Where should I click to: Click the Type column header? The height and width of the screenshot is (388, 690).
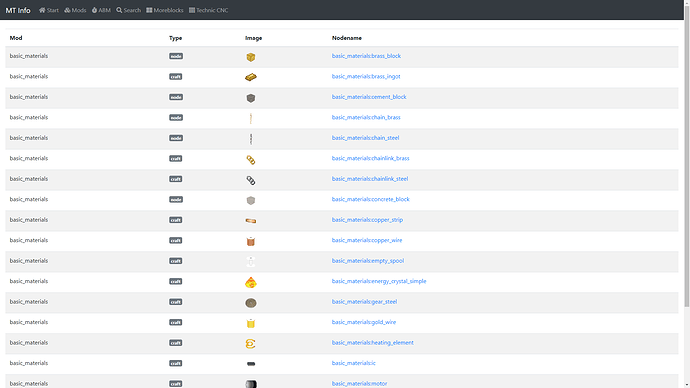tap(175, 38)
